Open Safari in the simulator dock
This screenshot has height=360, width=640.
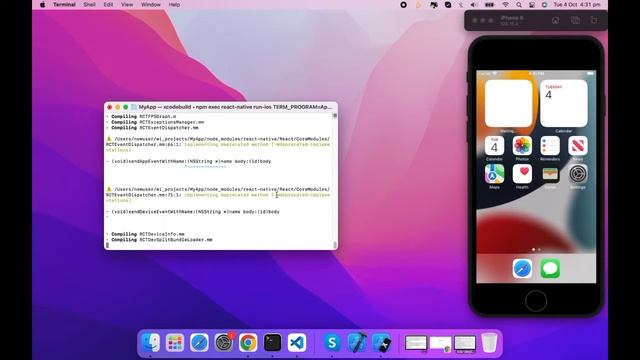point(522,269)
